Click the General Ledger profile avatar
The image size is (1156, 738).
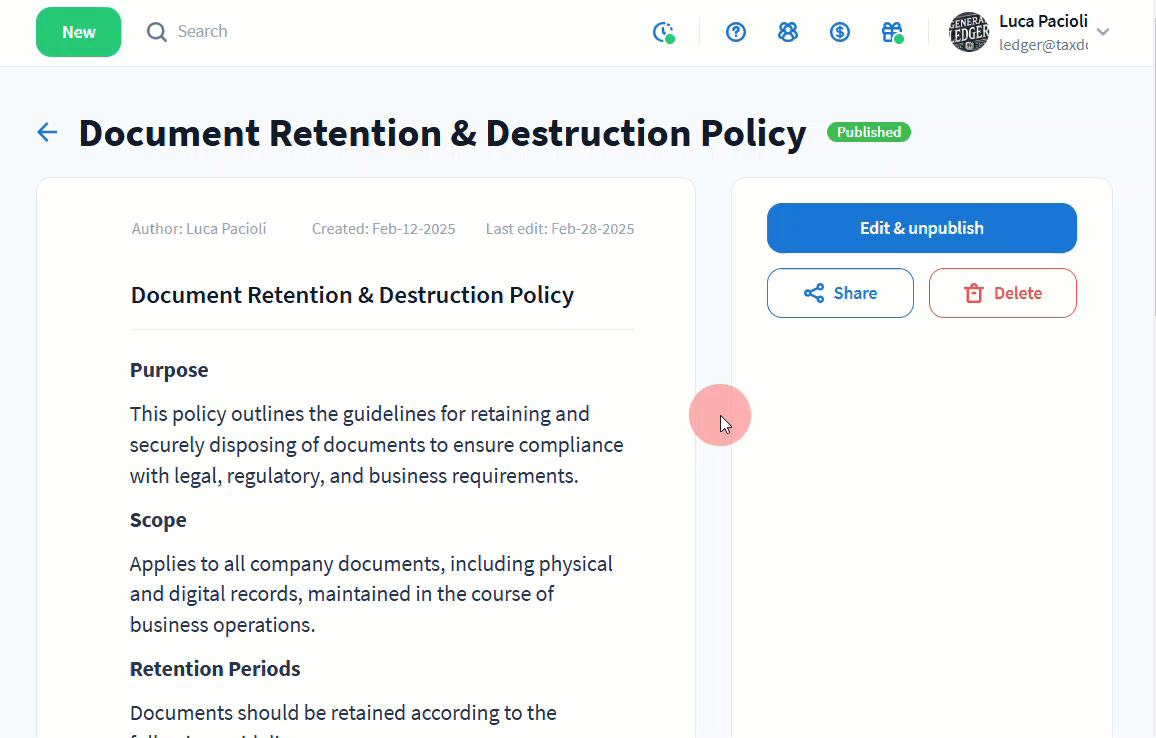tap(968, 32)
